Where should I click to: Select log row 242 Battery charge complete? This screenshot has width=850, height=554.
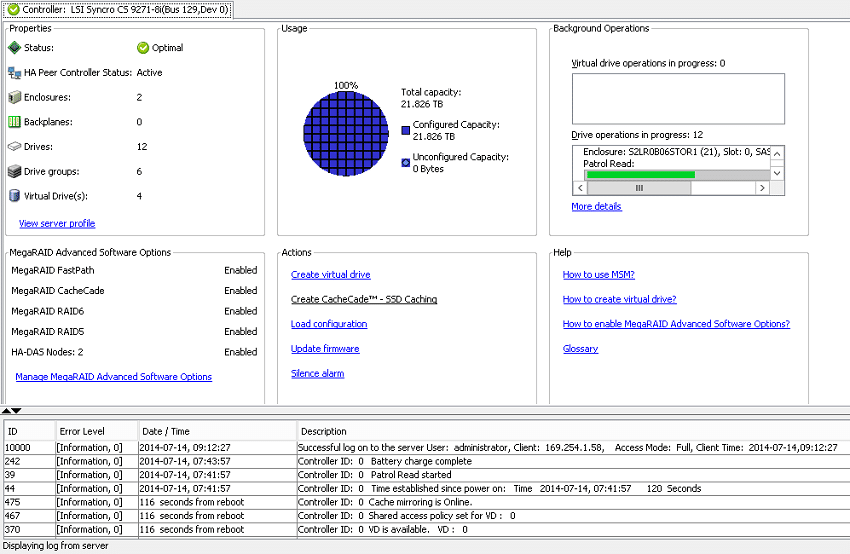[x=427, y=461]
